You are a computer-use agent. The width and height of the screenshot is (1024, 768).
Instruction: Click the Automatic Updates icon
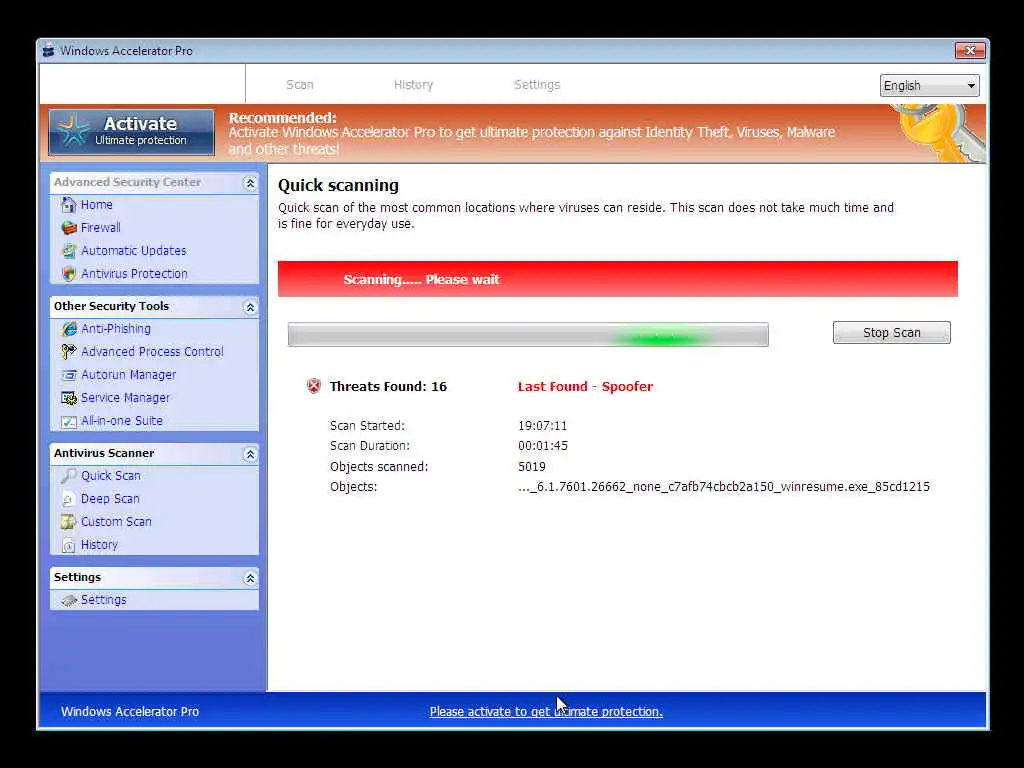pyautogui.click(x=69, y=251)
